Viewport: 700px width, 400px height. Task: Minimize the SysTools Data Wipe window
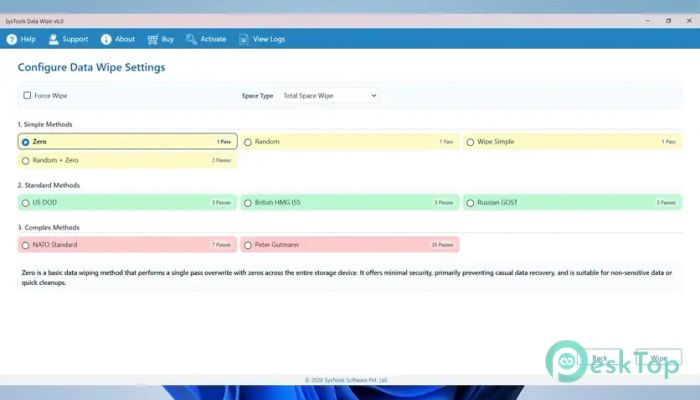click(648, 21)
